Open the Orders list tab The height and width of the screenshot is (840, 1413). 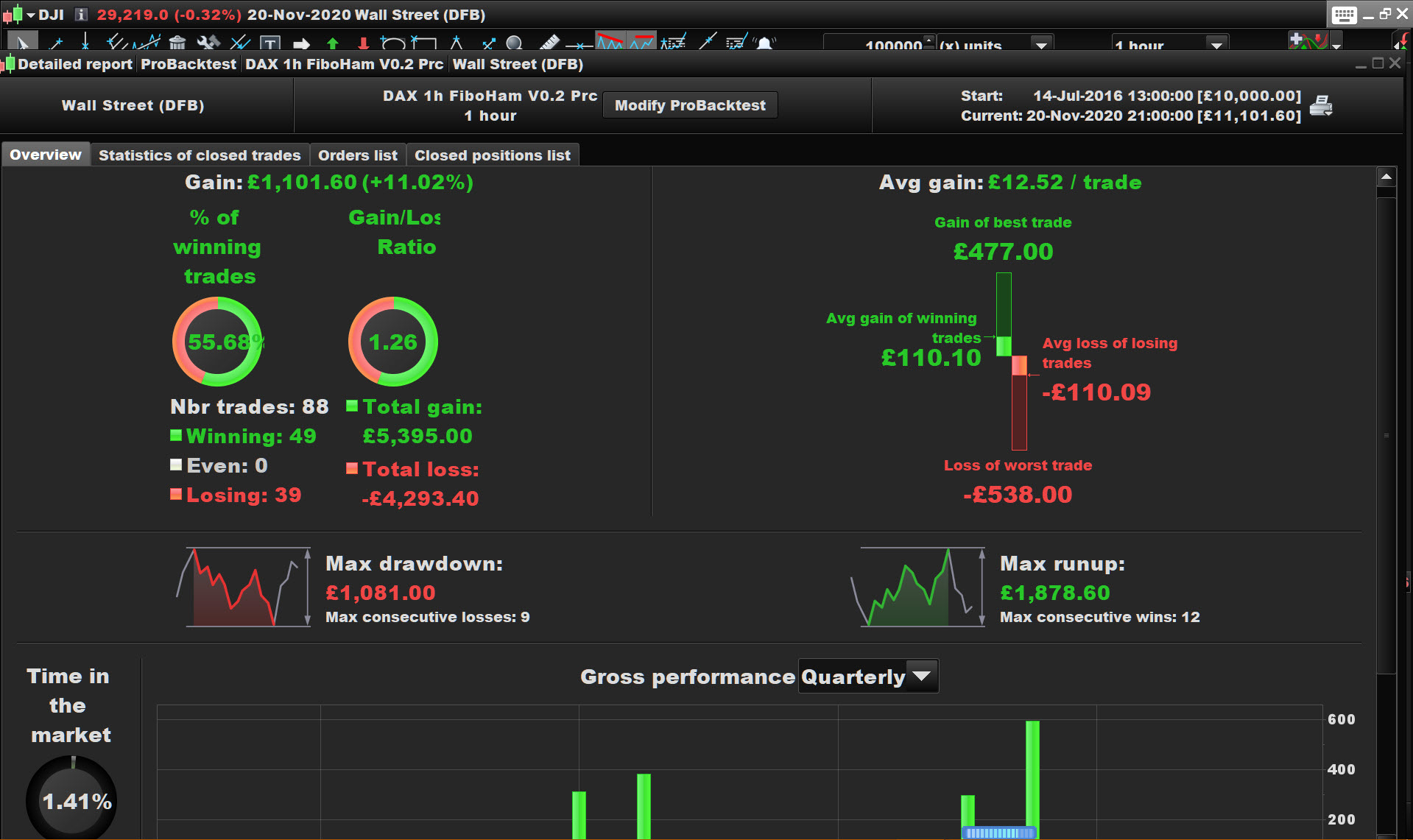(358, 155)
